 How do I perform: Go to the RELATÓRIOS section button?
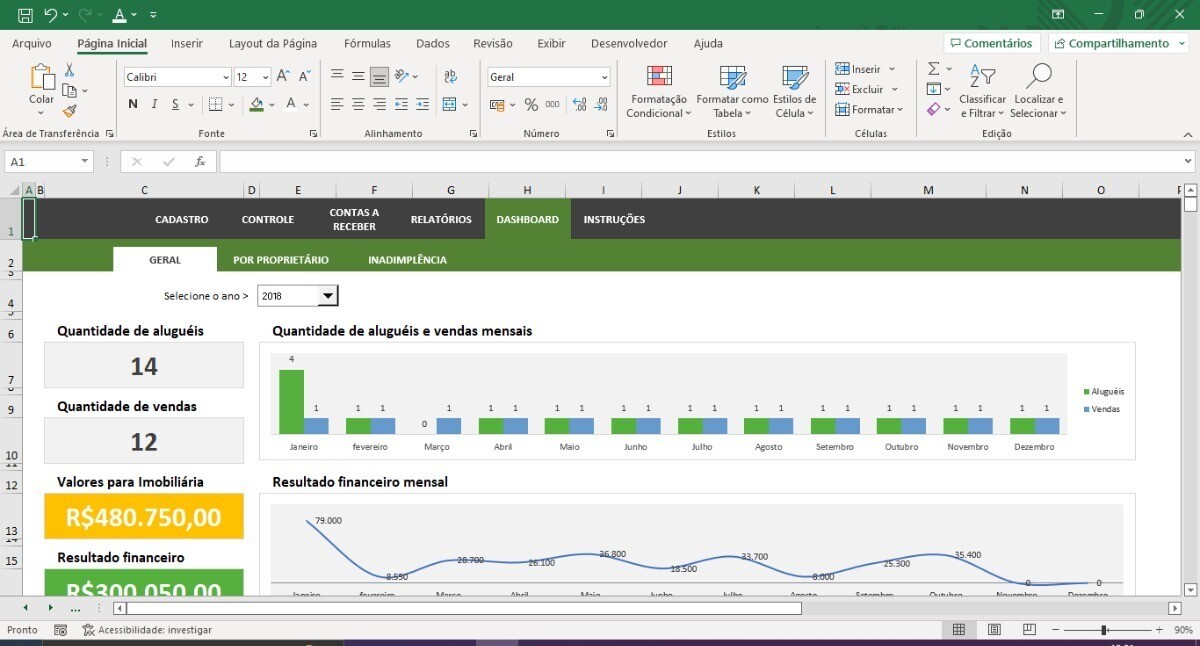point(441,219)
